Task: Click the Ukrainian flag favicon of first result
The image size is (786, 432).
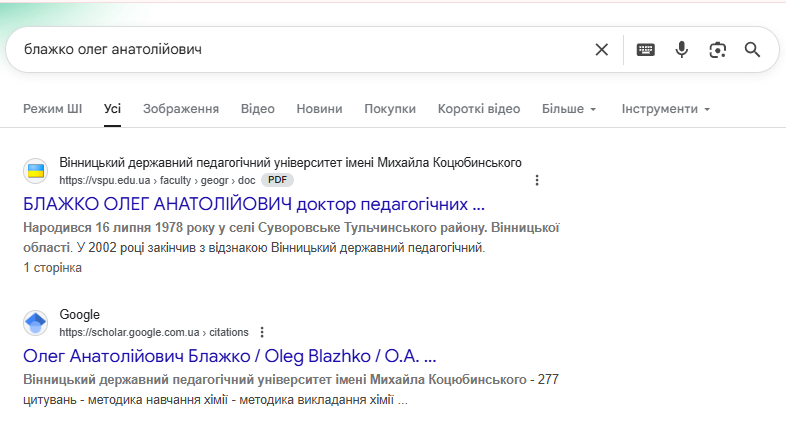Action: tap(35, 171)
